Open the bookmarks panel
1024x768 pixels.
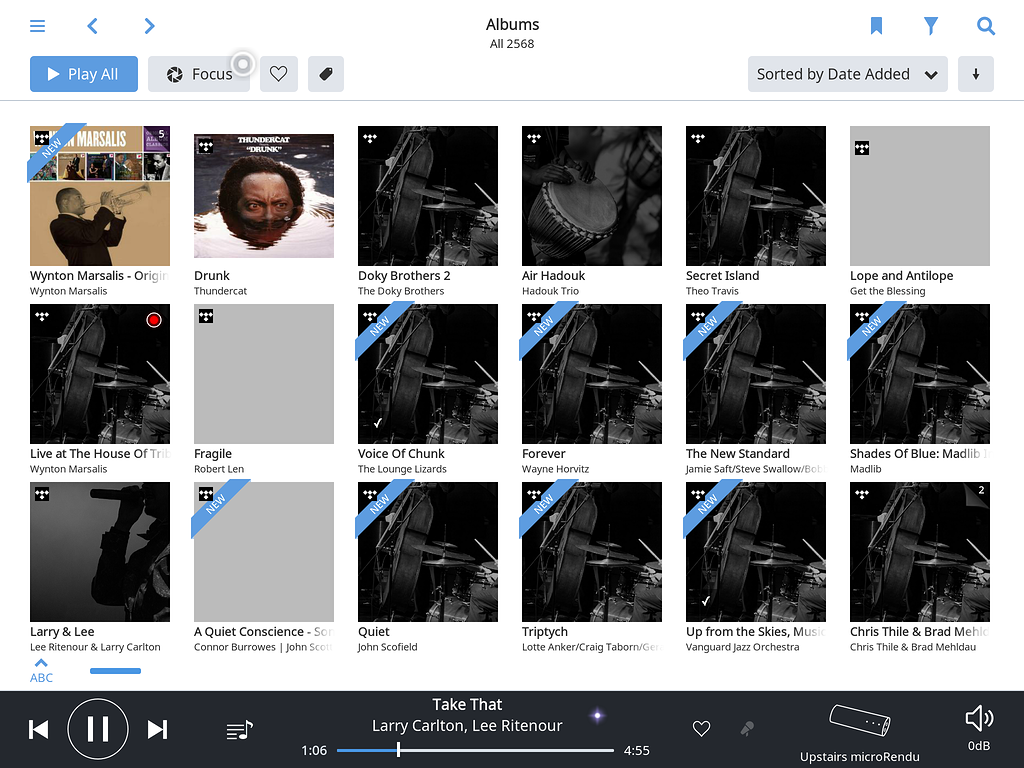click(x=876, y=26)
